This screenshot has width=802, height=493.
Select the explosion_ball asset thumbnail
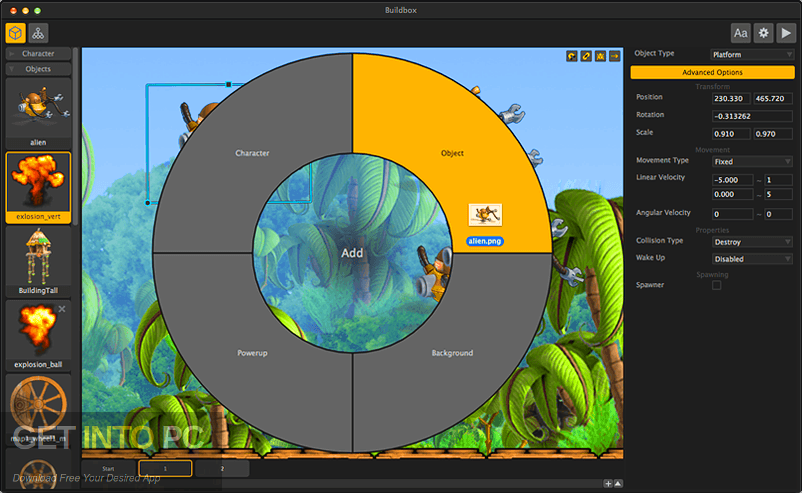(38, 335)
